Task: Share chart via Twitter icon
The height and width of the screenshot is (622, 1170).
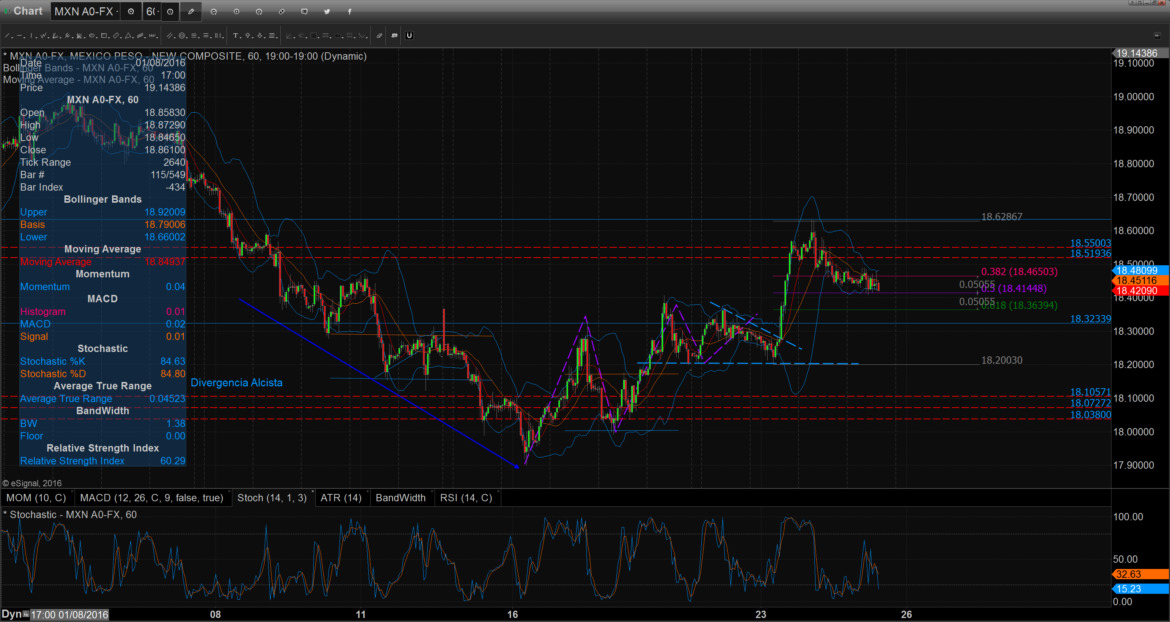Action: pos(327,12)
